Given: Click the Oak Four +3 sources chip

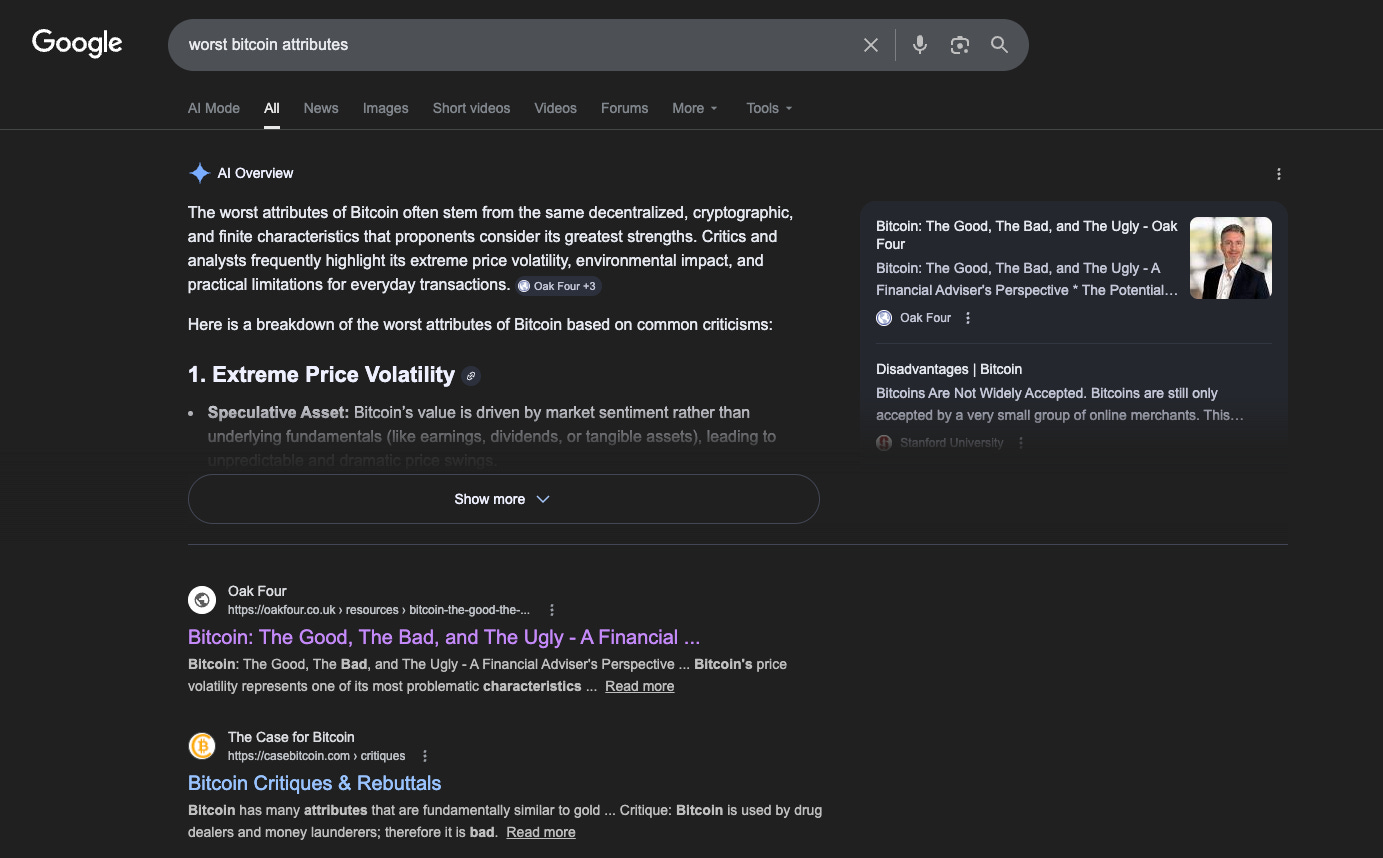Looking at the screenshot, I should [558, 286].
